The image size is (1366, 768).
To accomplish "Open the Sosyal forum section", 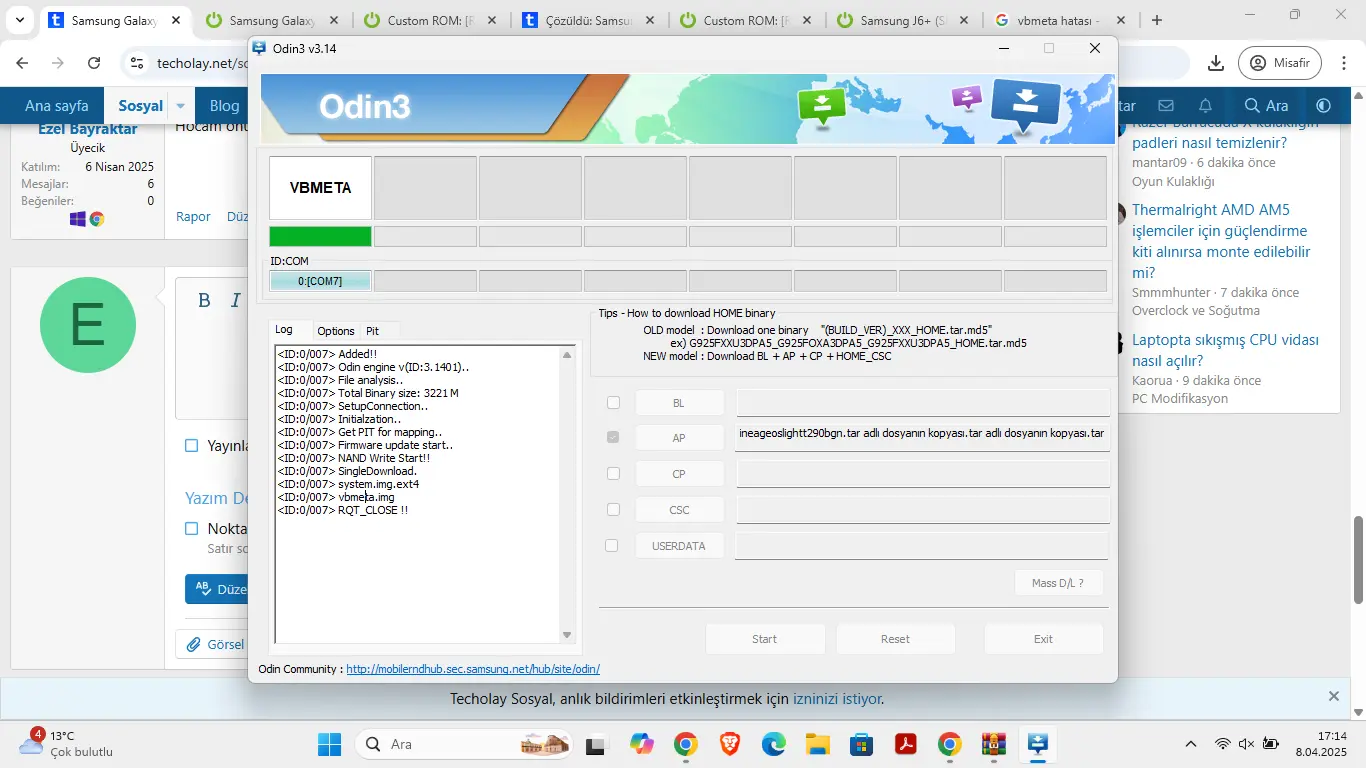I will click(140, 105).
